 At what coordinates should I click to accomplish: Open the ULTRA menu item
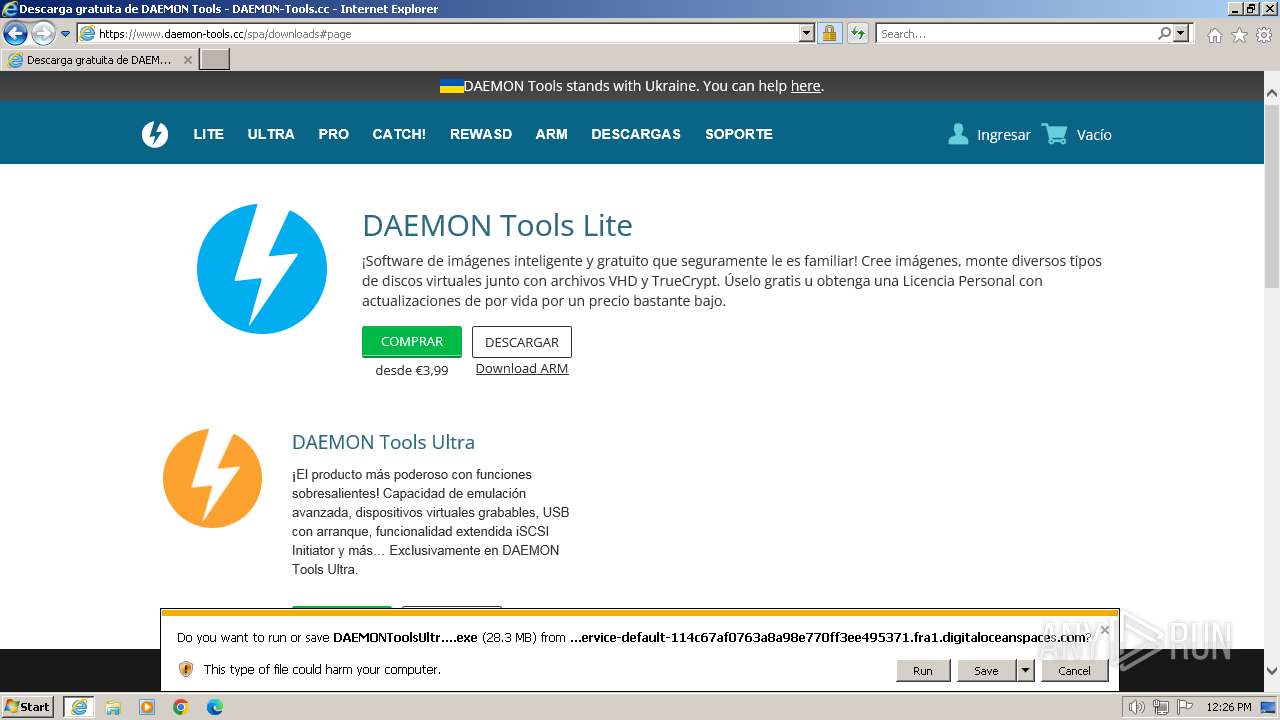click(x=271, y=134)
